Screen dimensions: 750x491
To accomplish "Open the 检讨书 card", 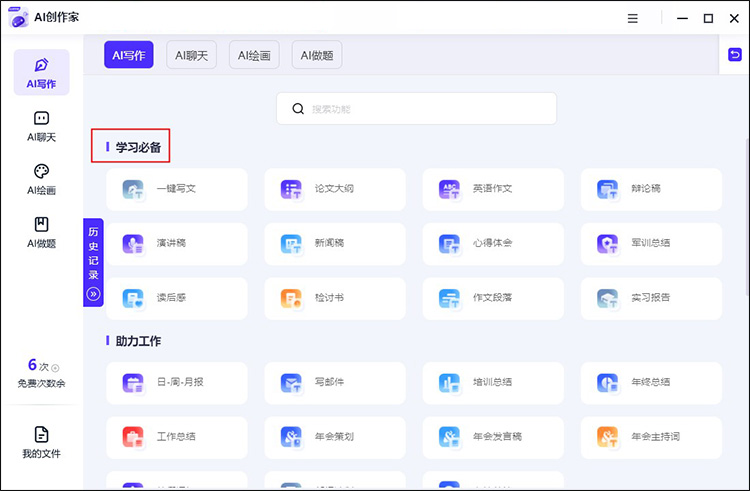I will tap(335, 298).
